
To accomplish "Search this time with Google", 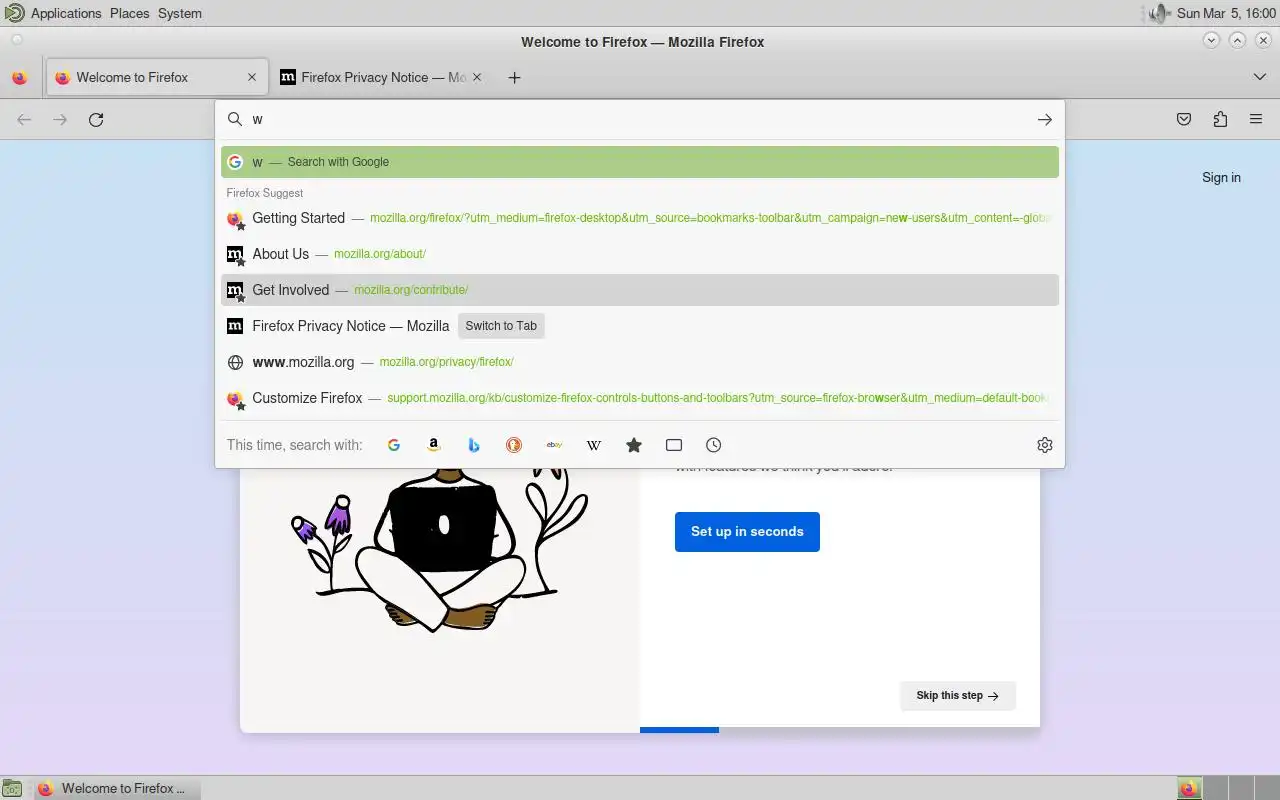I will point(394,445).
